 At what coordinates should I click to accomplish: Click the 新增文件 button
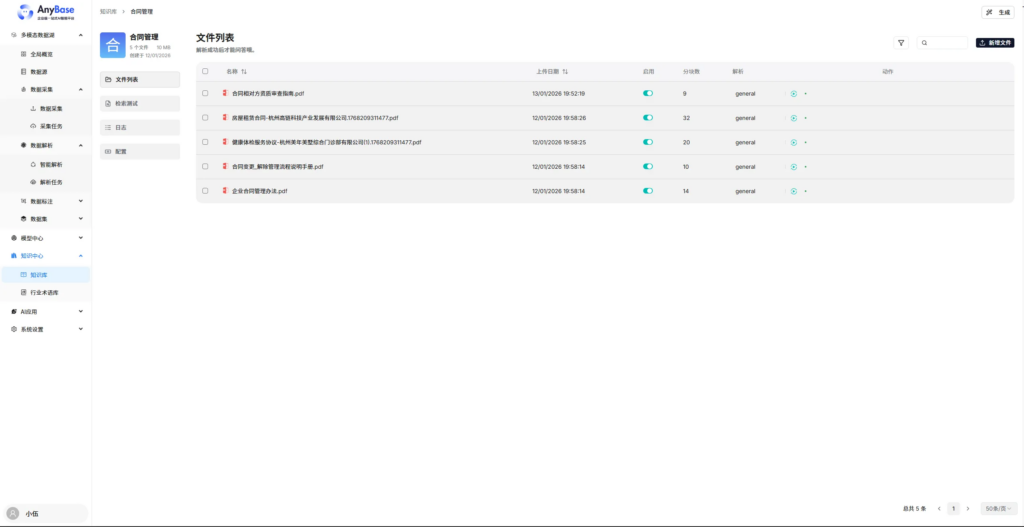click(x=995, y=43)
